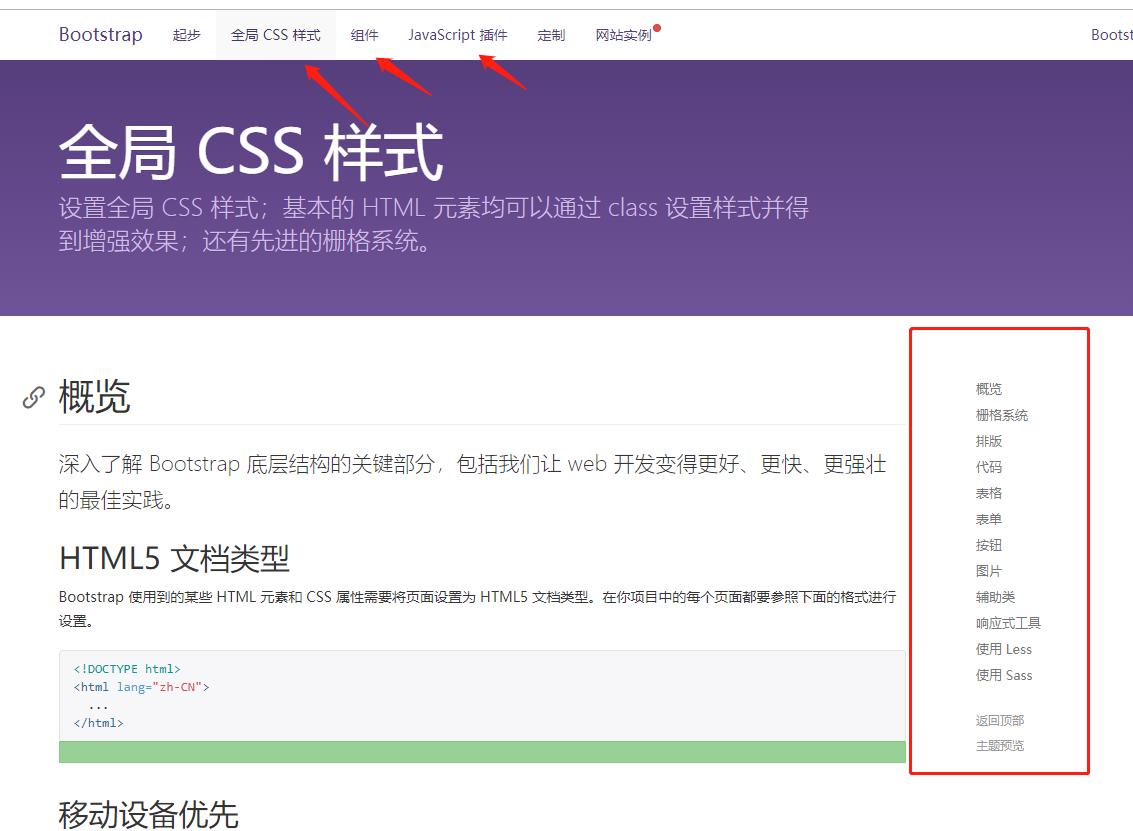Screen dimensions: 1133x831
Task: Click the hero description starting 设置全局 CSS 样式
Action: click(434, 224)
